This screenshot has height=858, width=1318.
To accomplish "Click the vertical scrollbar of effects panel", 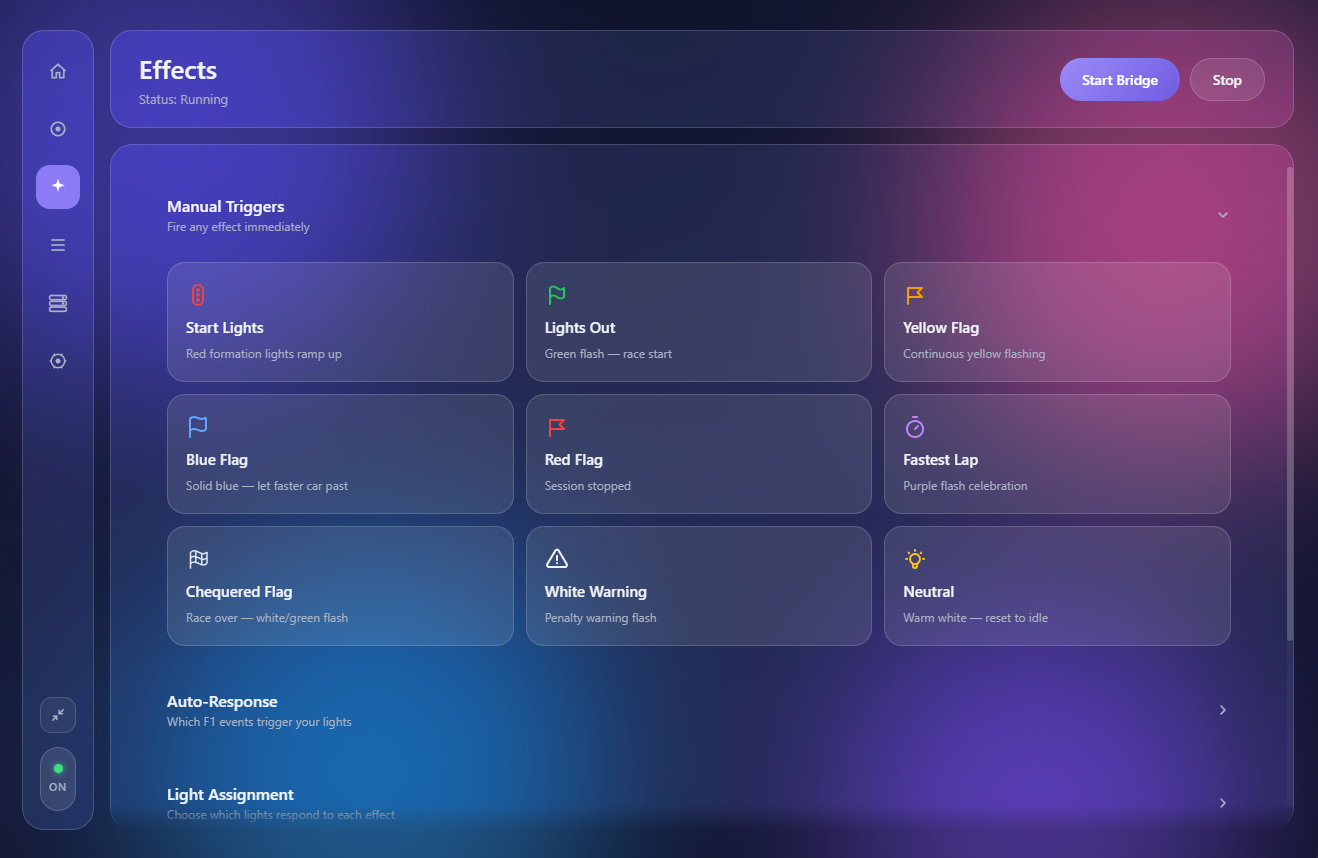I will [1290, 404].
